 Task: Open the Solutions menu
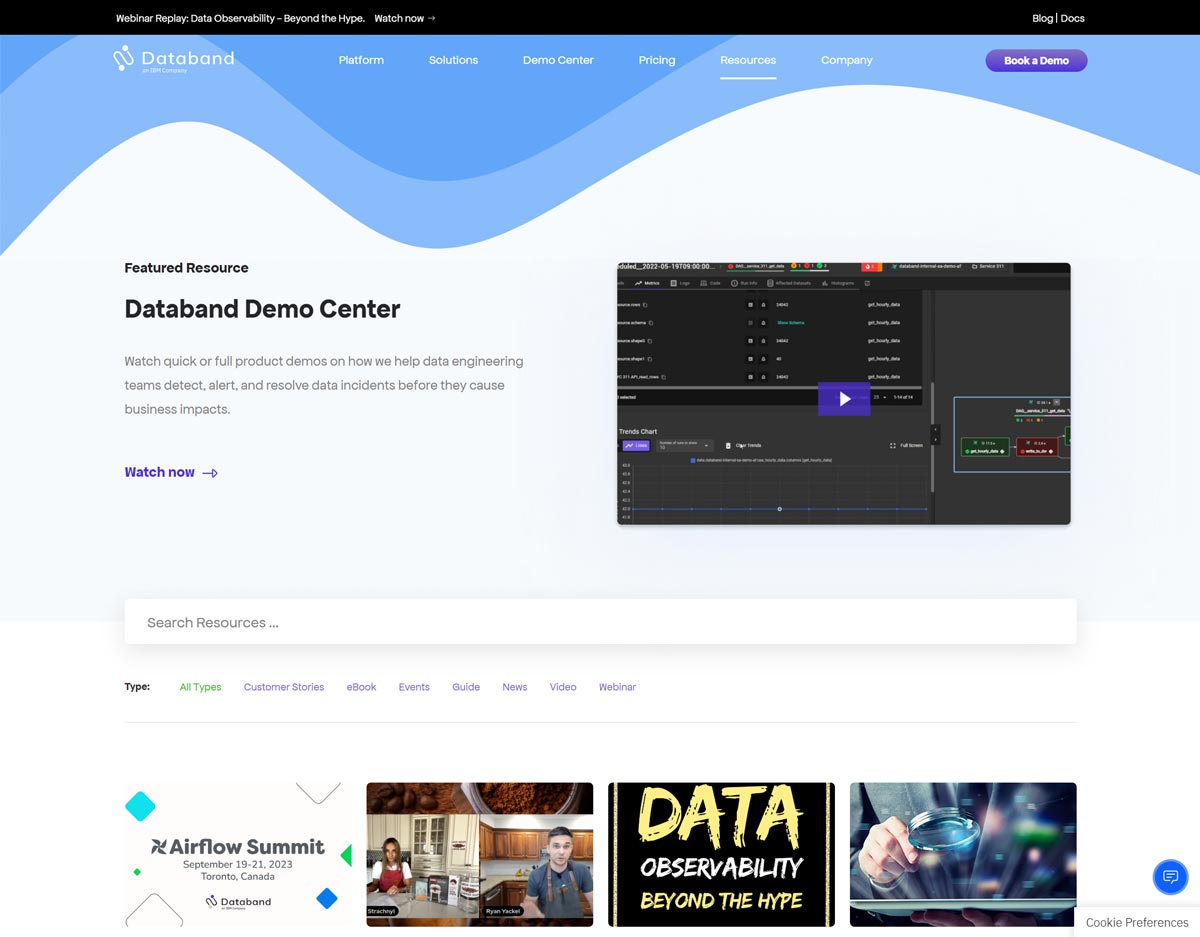pyautogui.click(x=453, y=60)
